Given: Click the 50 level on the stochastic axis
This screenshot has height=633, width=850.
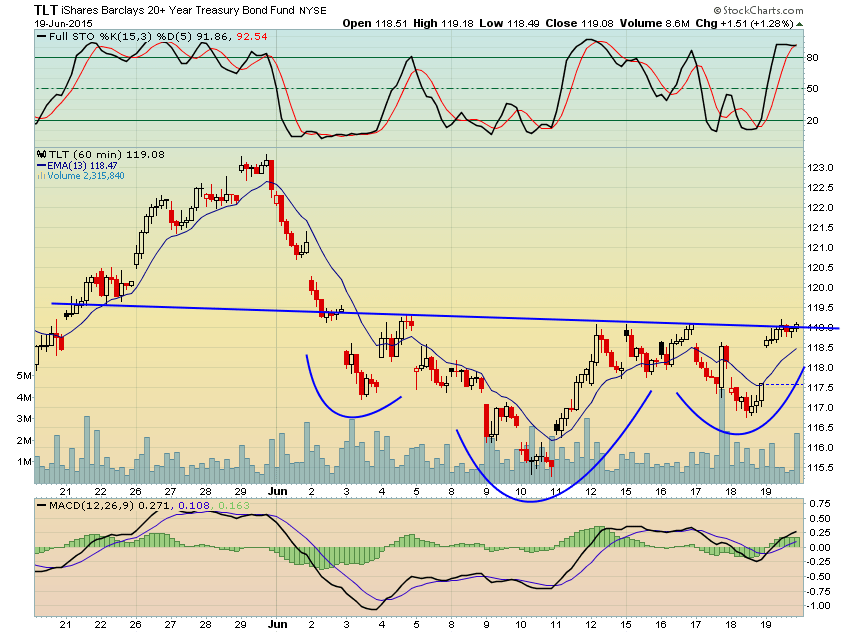Looking at the screenshot, I should click(812, 88).
